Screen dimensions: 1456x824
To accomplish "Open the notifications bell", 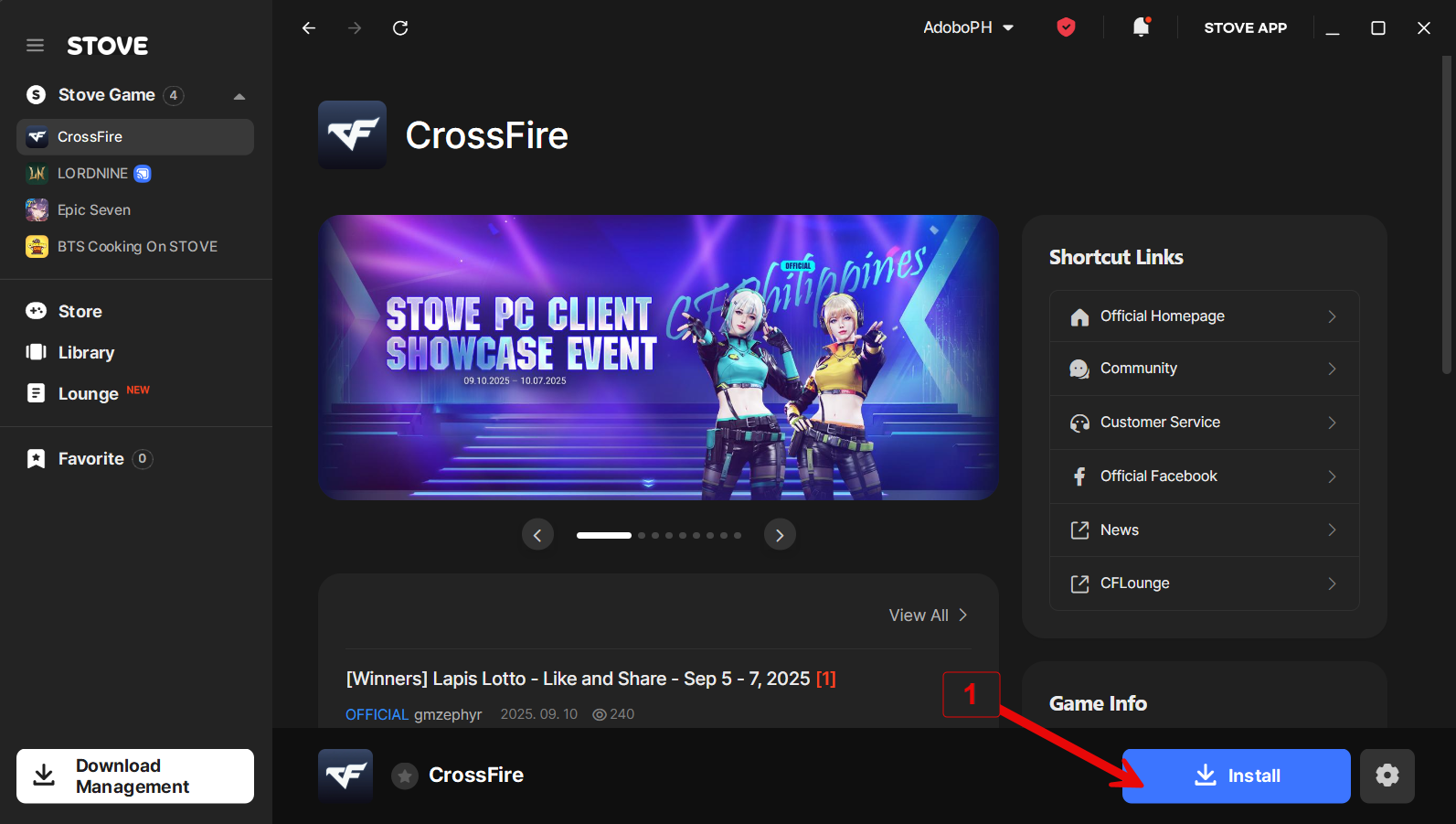I will (1141, 27).
